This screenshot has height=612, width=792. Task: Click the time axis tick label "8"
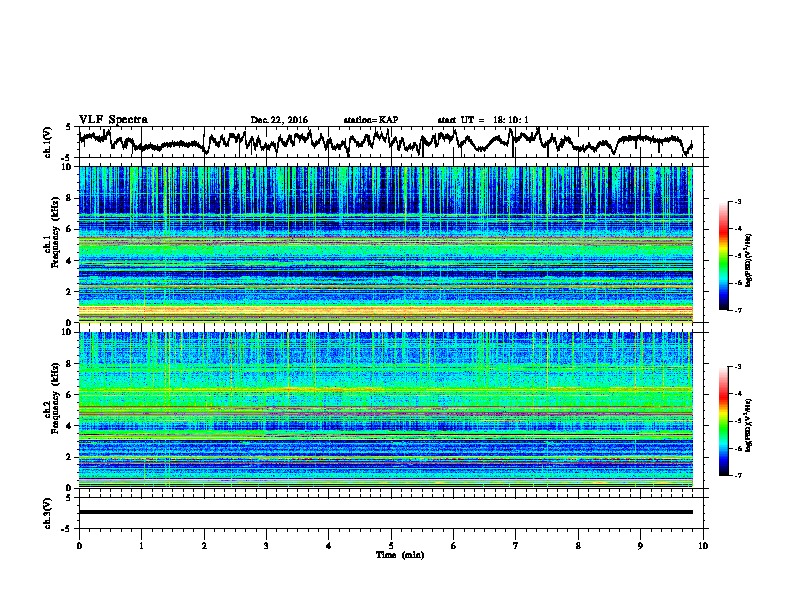pyautogui.click(x=578, y=545)
